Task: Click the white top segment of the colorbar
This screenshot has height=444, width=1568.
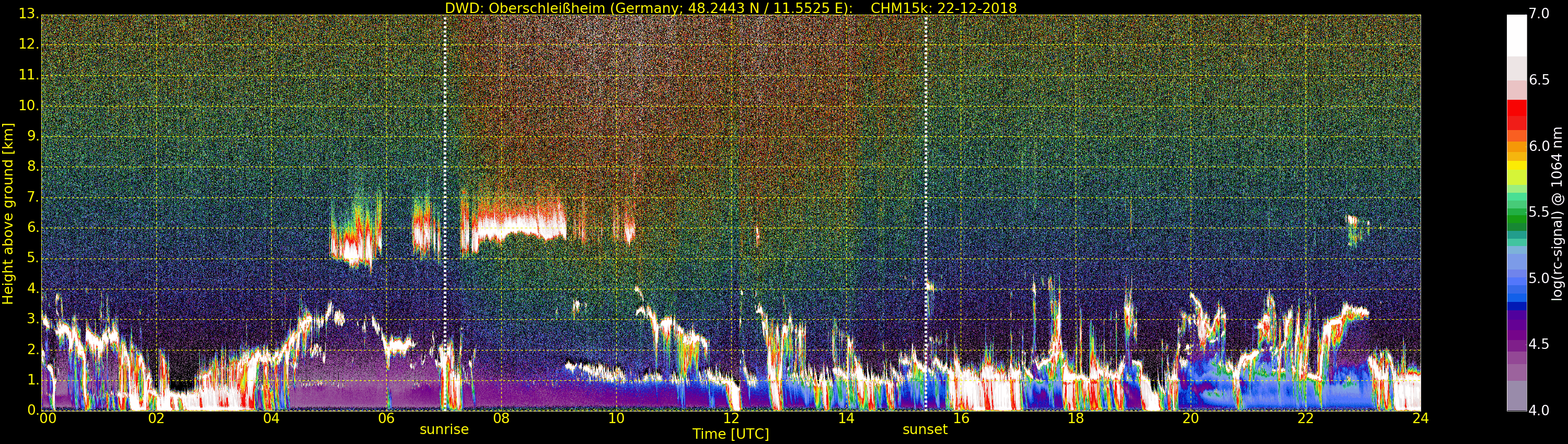Action: point(1517,36)
